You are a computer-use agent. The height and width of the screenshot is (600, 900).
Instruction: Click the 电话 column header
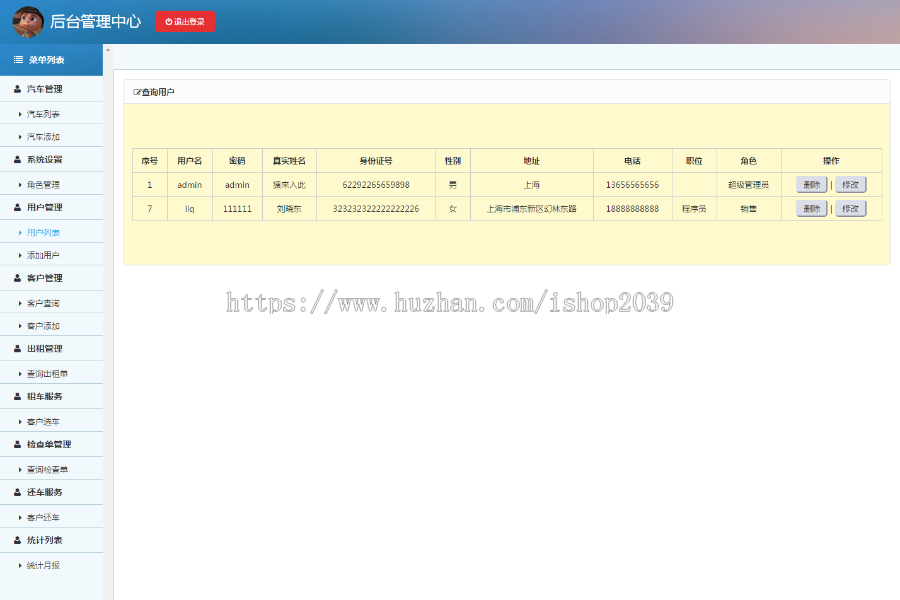(x=633, y=161)
